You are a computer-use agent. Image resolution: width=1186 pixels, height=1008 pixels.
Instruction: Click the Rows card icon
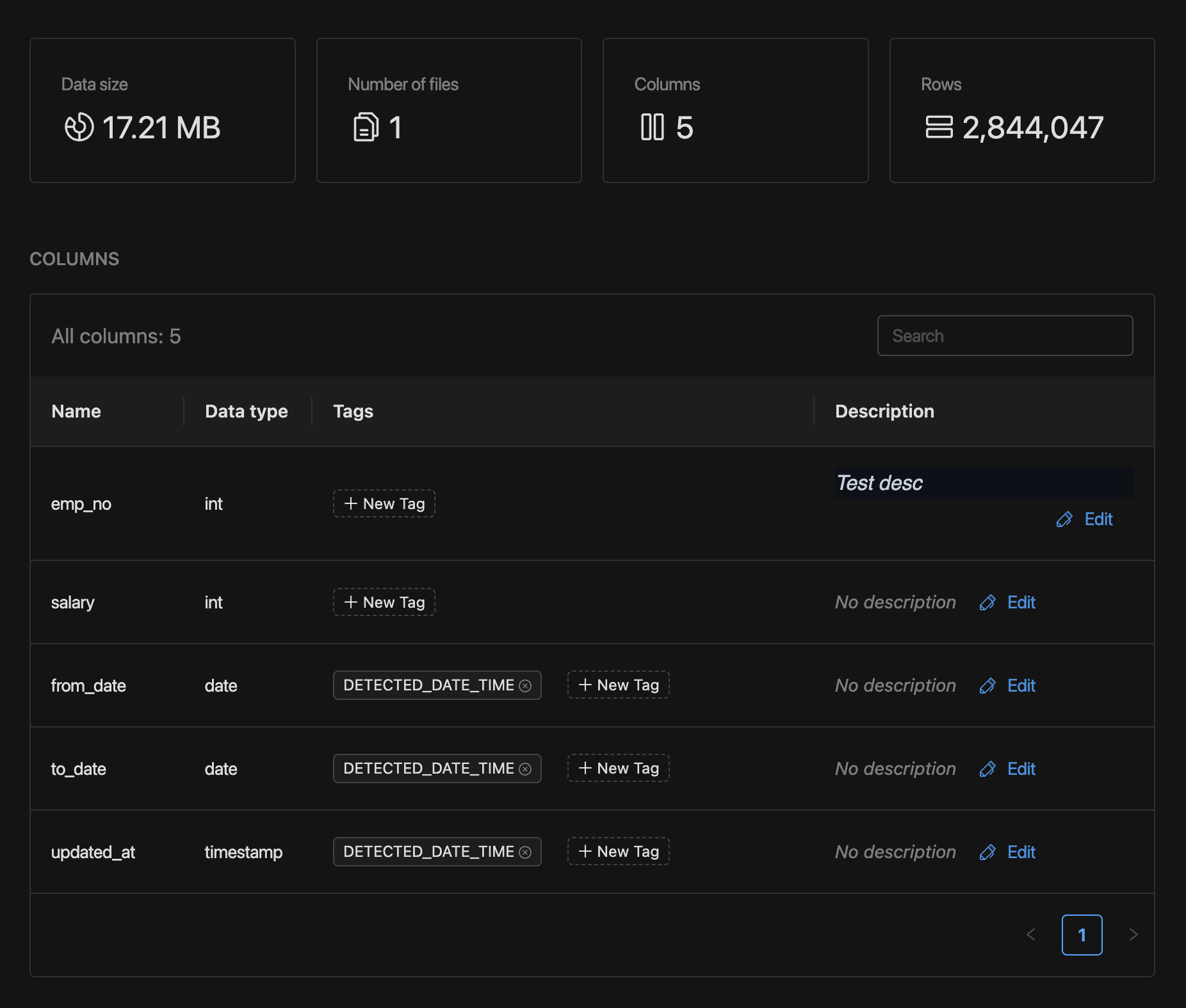(x=939, y=127)
